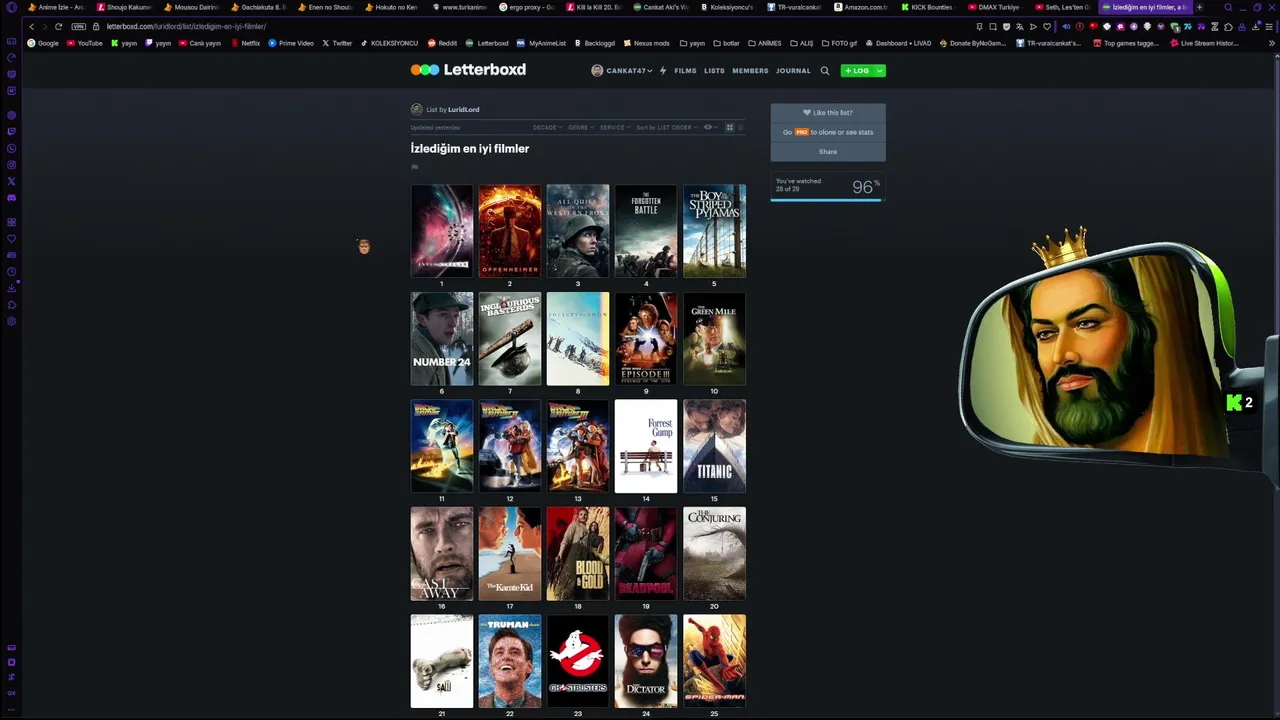The width and height of the screenshot is (1280, 720).
Task: Open the Sort by LIST ORDER dropdown
Action: (x=667, y=128)
